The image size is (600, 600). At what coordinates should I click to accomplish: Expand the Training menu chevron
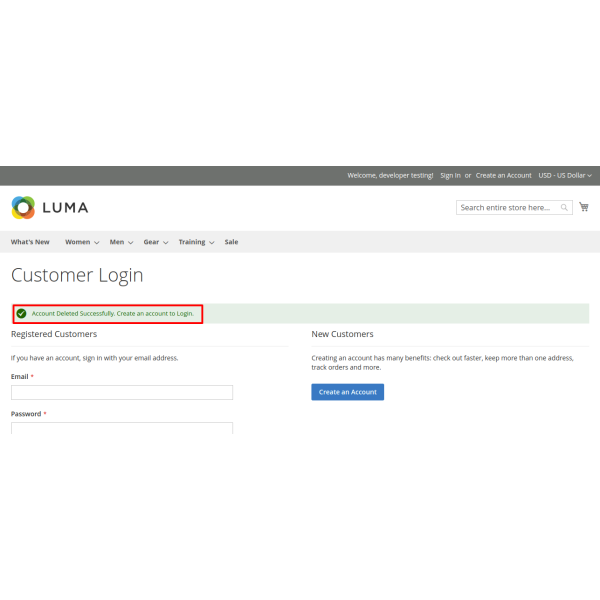(212, 242)
